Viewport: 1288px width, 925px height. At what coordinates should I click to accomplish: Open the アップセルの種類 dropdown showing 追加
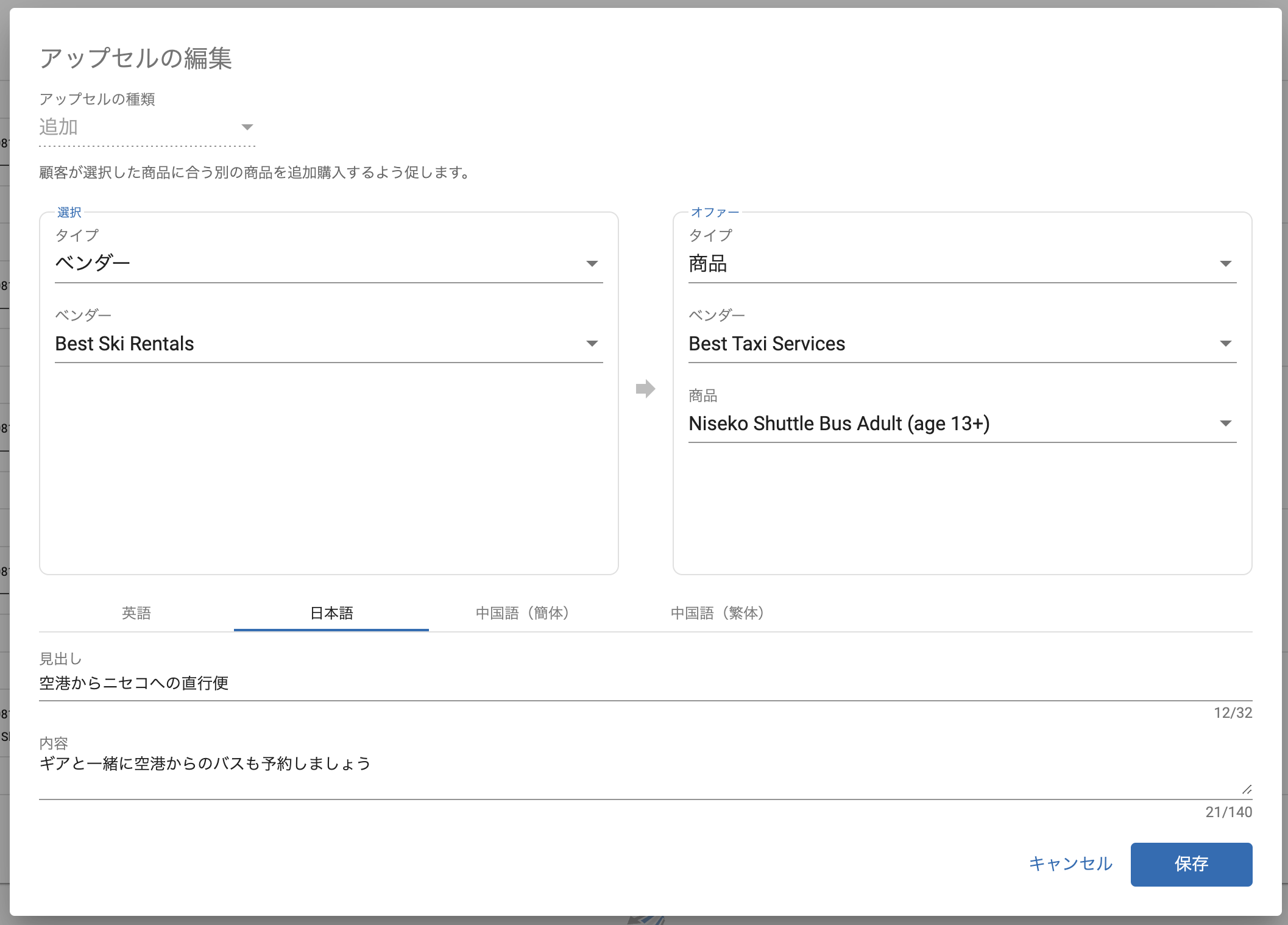pyautogui.click(x=146, y=127)
